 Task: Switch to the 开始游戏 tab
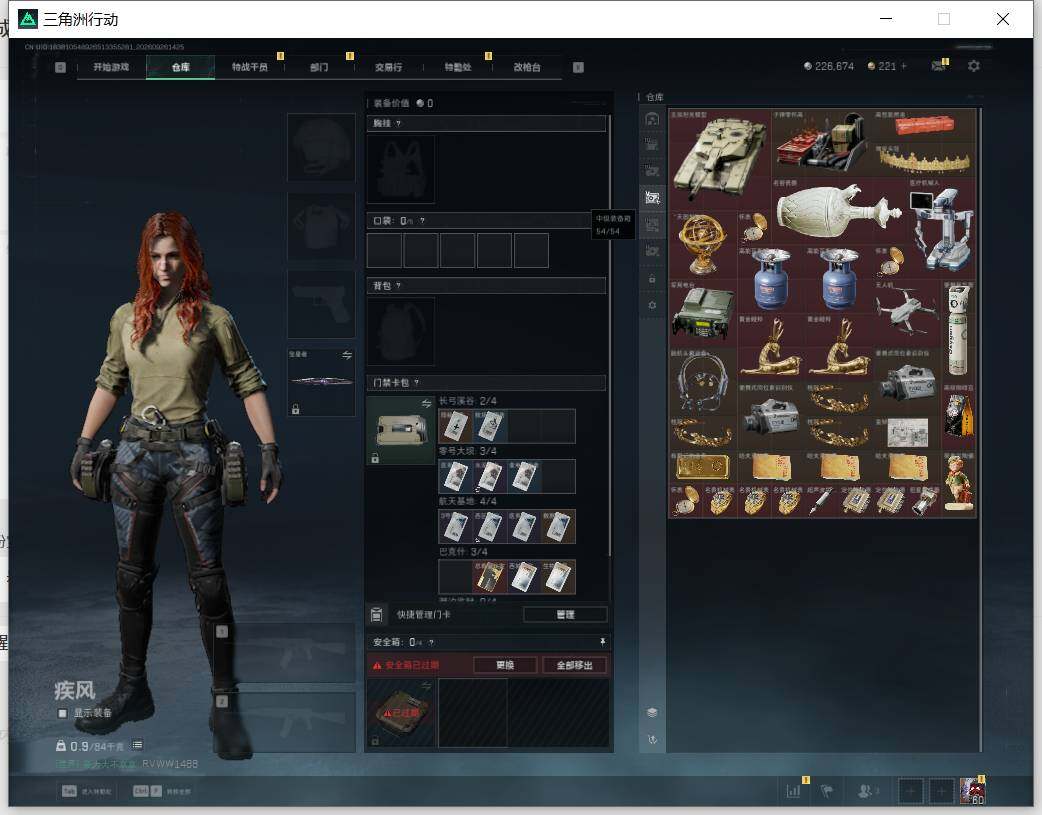click(111, 67)
